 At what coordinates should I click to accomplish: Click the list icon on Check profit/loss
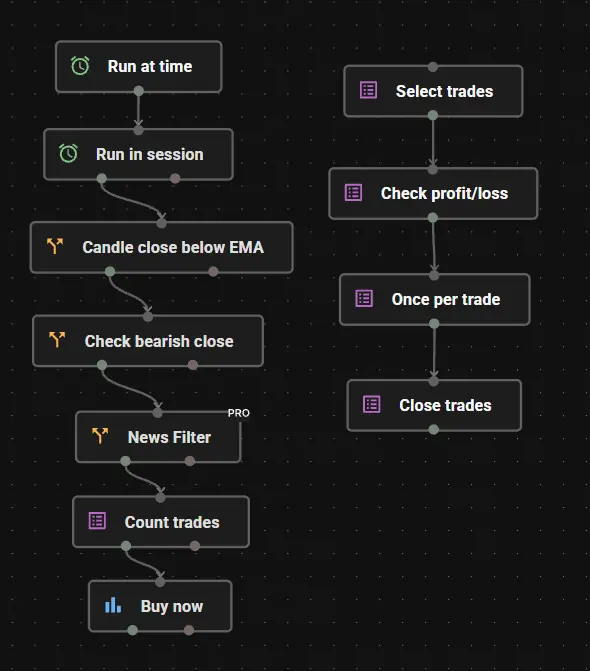[353, 193]
